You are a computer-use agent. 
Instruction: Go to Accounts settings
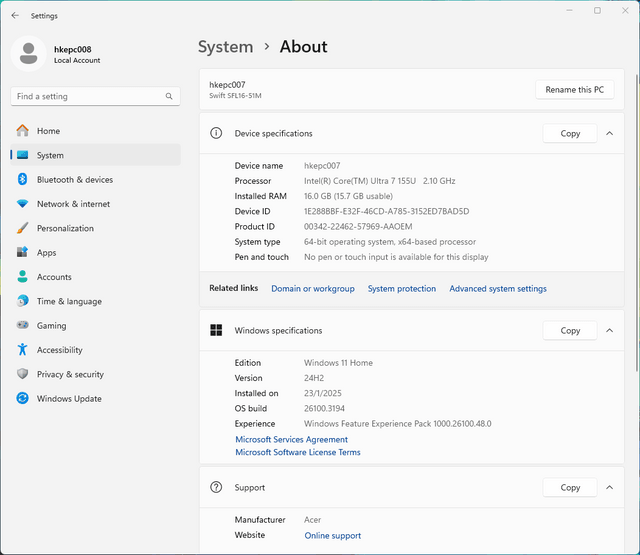click(x=95, y=277)
